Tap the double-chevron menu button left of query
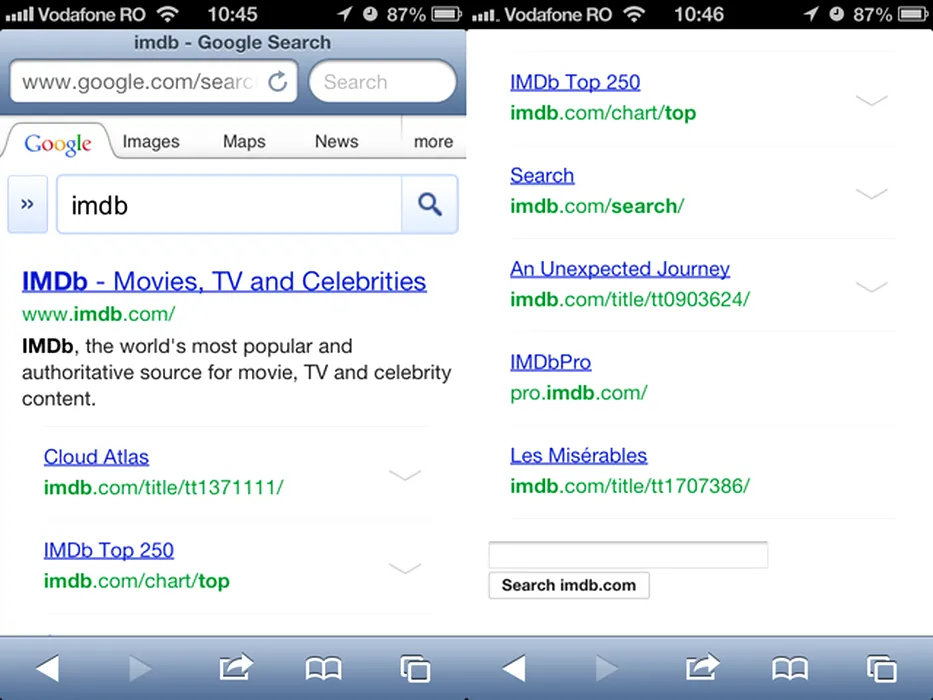This screenshot has width=933, height=700. [27, 204]
